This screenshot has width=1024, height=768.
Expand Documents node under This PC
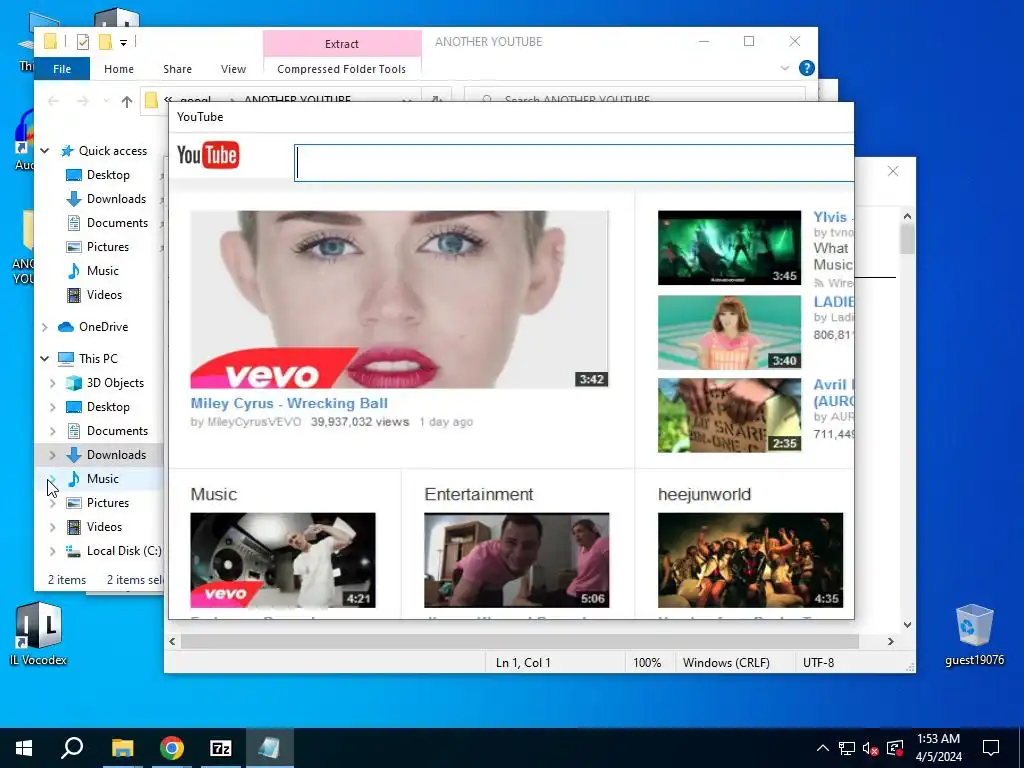click(x=53, y=431)
